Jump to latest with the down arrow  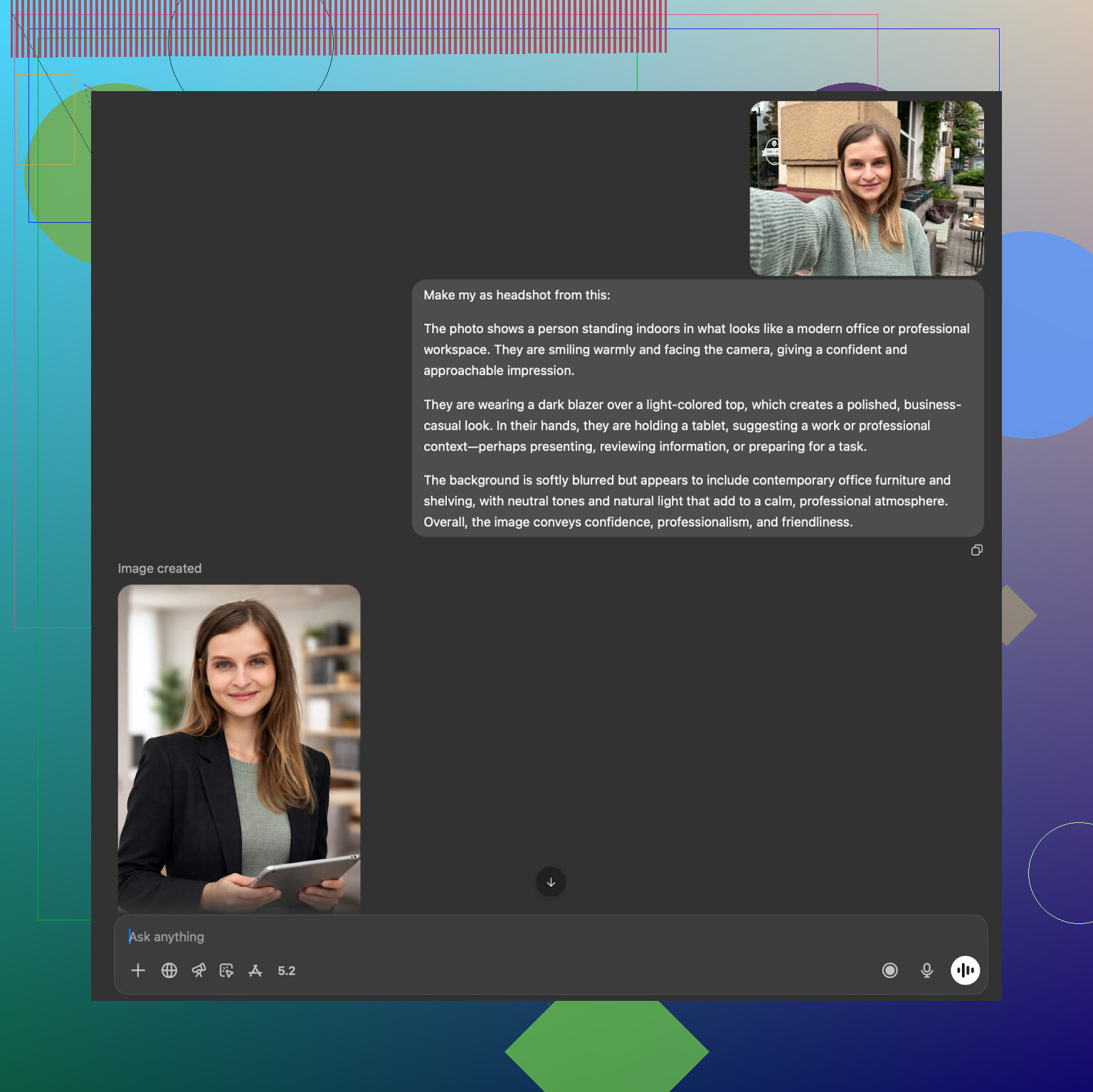click(x=551, y=882)
